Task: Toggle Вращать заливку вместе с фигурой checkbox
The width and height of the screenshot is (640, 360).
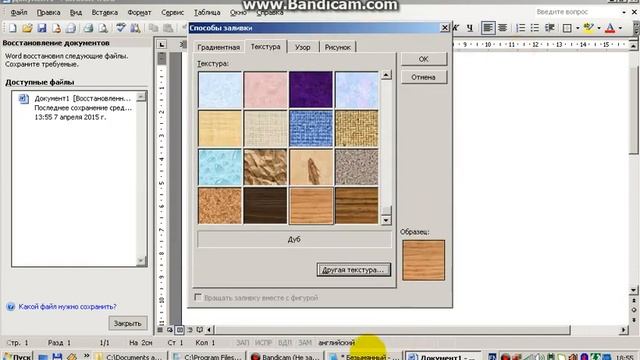Action: tap(198, 297)
